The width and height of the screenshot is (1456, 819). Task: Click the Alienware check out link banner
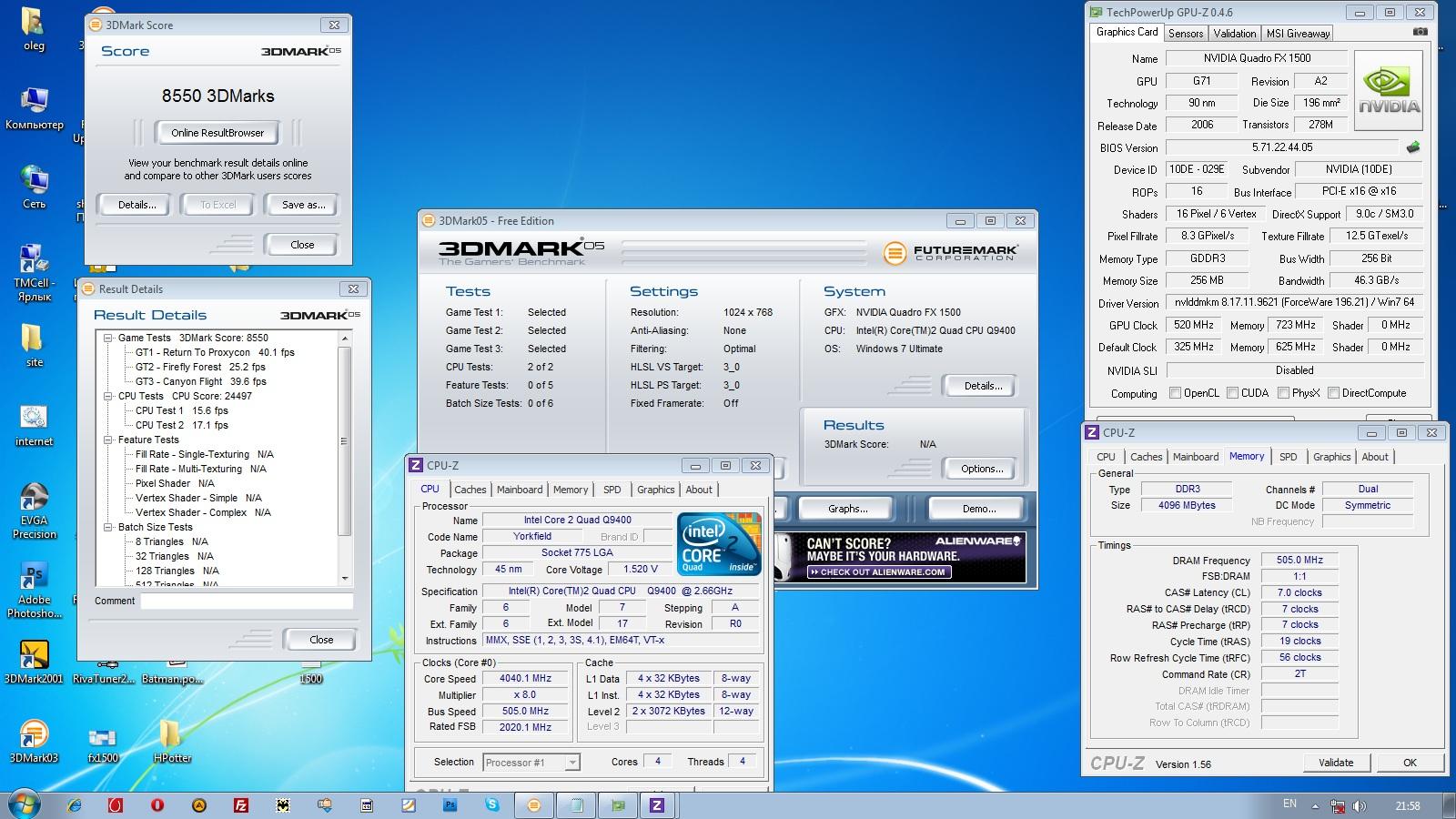878,572
